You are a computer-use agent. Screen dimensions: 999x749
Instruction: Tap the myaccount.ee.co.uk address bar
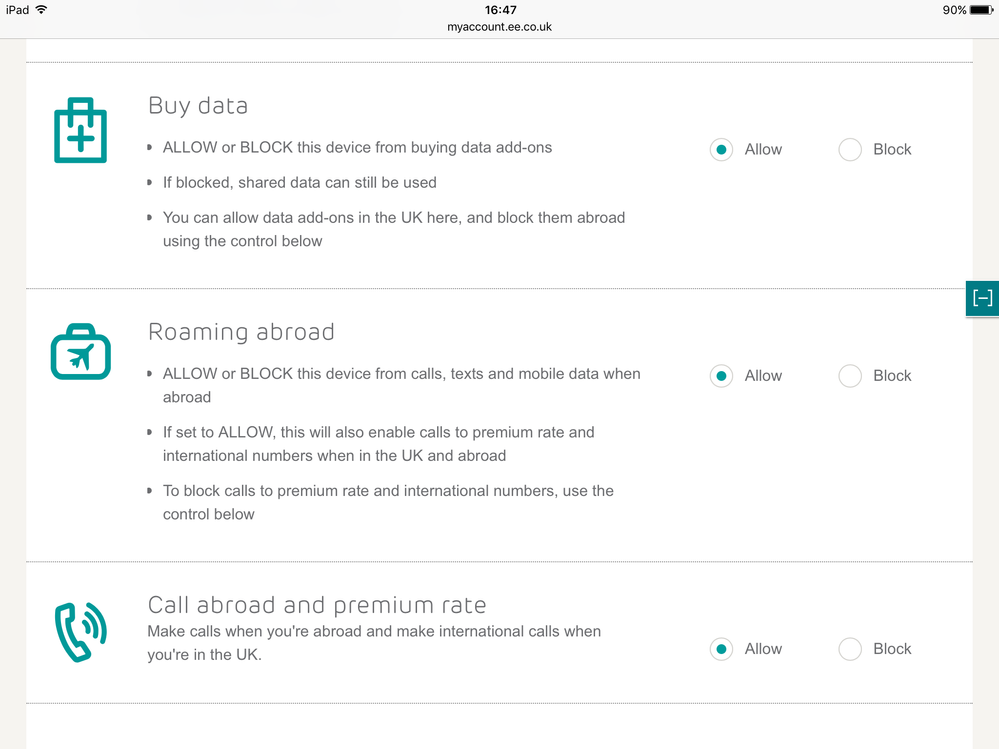click(499, 27)
